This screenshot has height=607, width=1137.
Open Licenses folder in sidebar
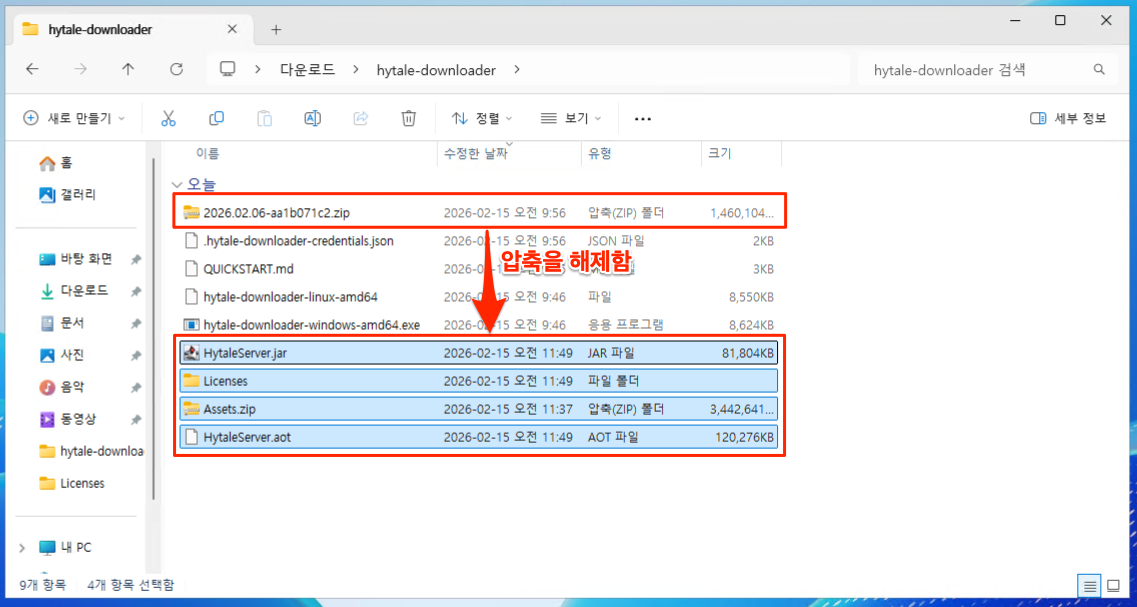pyautogui.click(x=73, y=483)
